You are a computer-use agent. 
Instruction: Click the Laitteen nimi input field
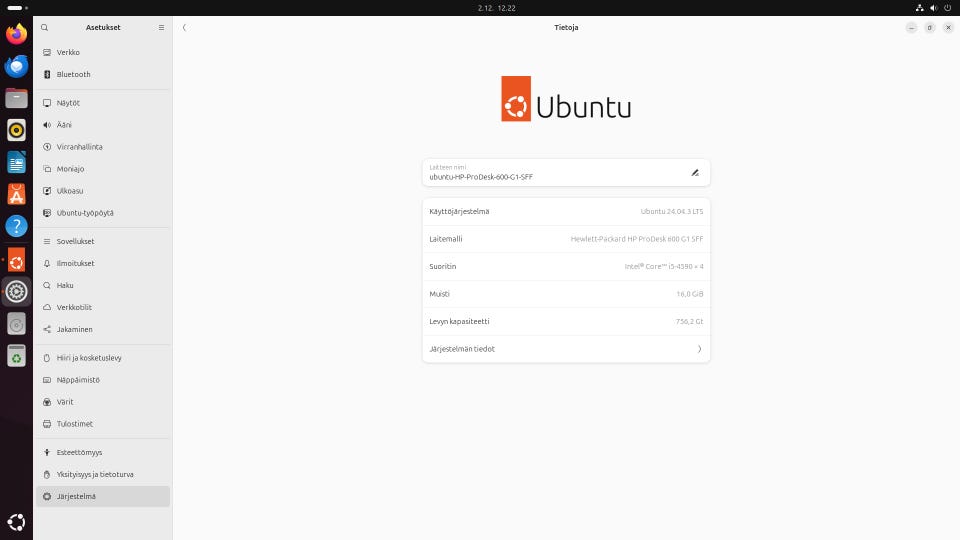coord(566,173)
